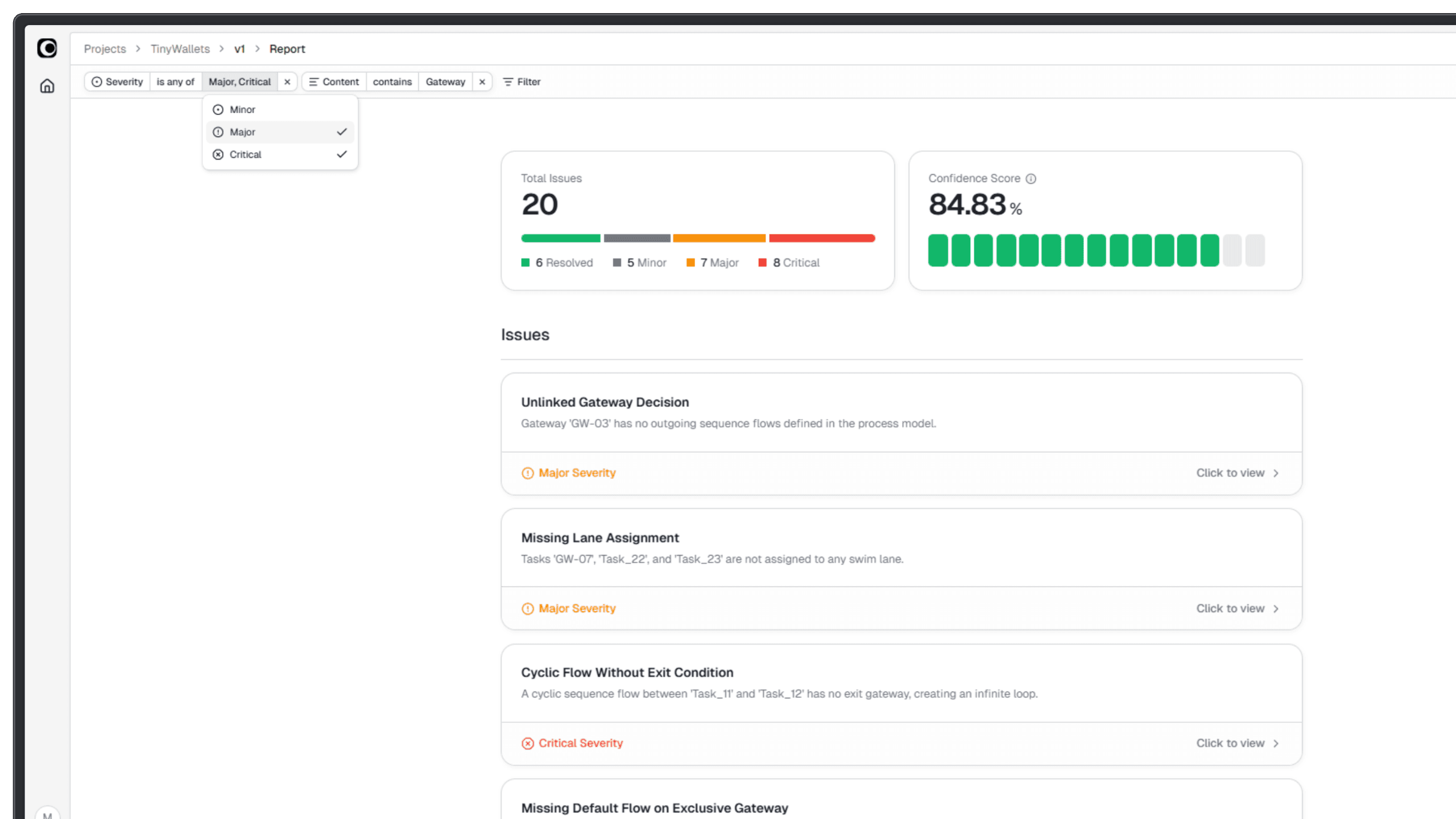Click the Confidence Score info icon
This screenshot has width=1456, height=819.
[1031, 178]
